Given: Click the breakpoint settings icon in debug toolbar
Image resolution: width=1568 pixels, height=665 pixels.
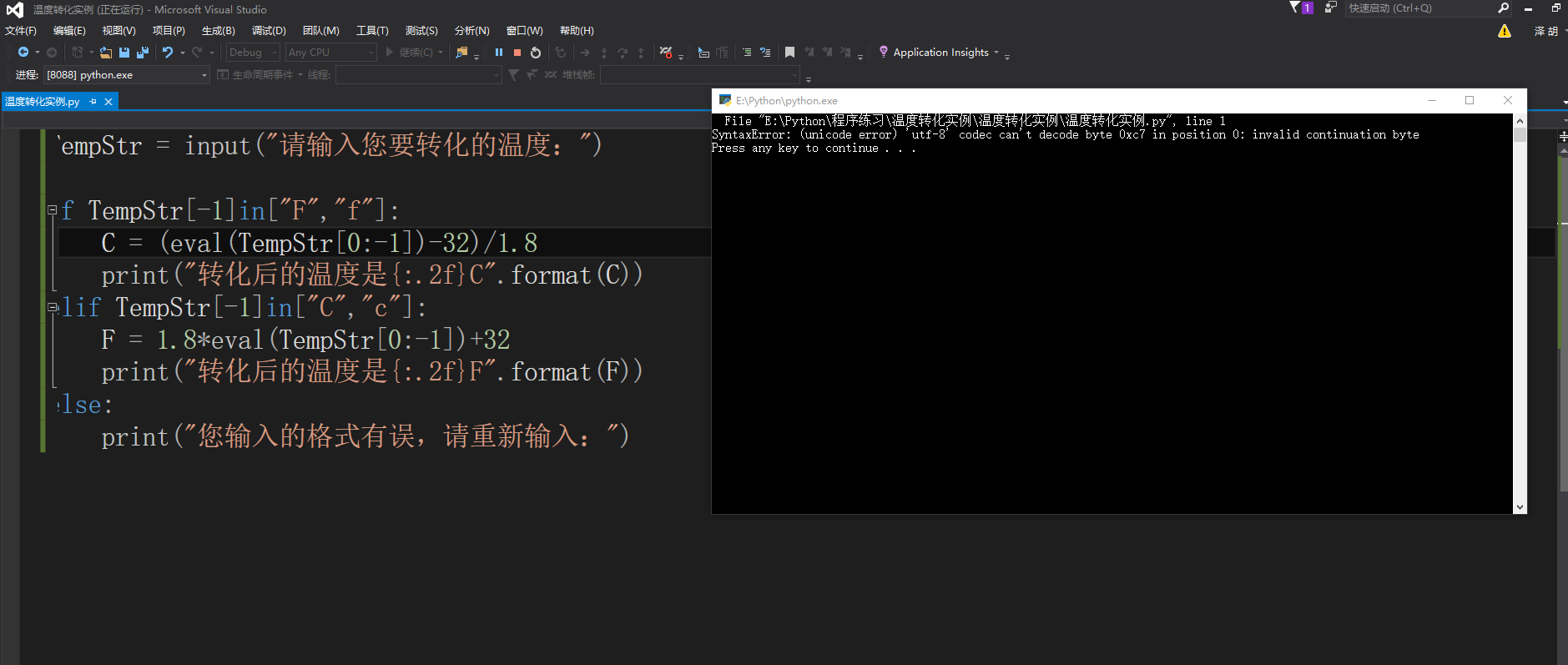Looking at the screenshot, I should point(666,53).
